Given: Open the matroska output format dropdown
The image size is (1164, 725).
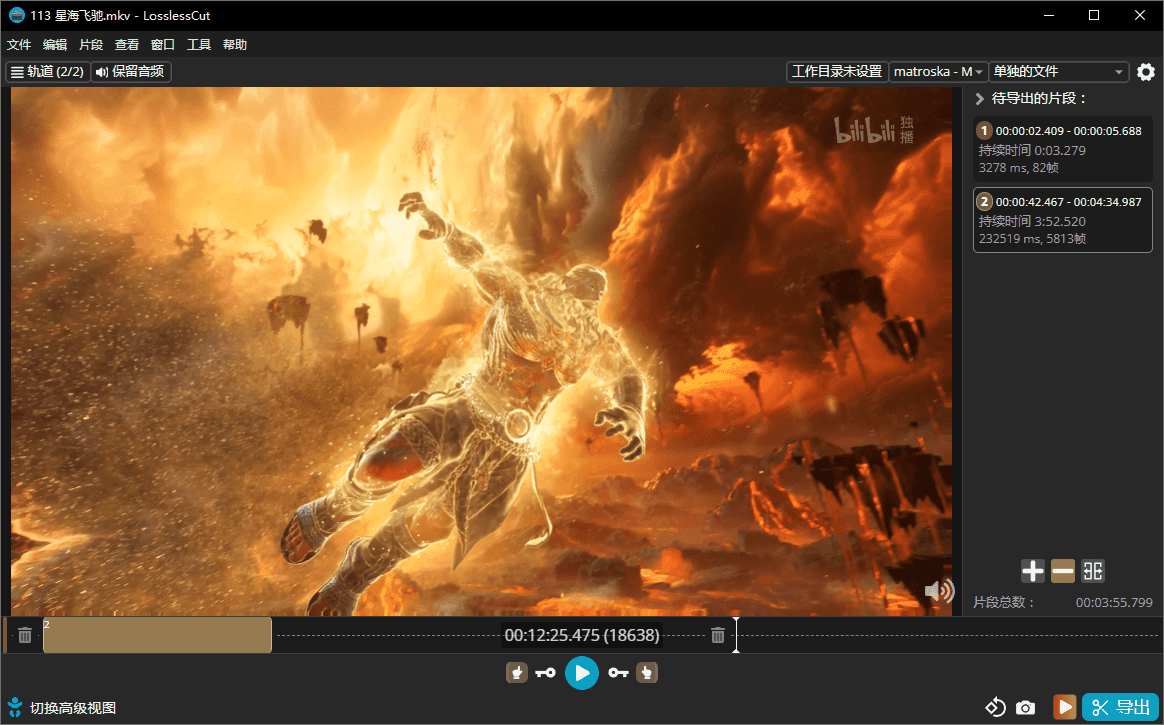Looking at the screenshot, I should point(938,72).
